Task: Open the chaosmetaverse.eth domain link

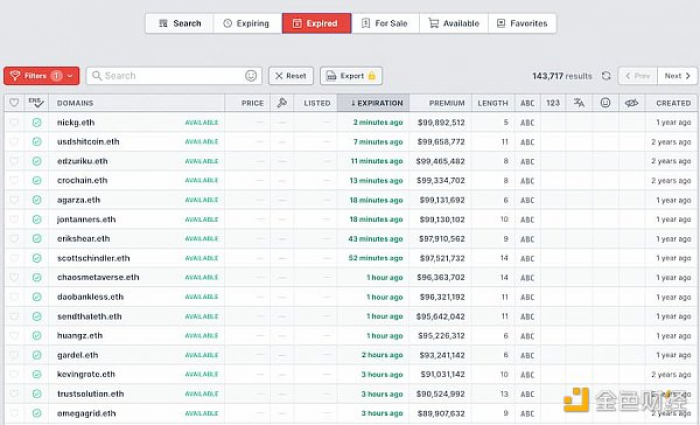Action: pos(98,277)
